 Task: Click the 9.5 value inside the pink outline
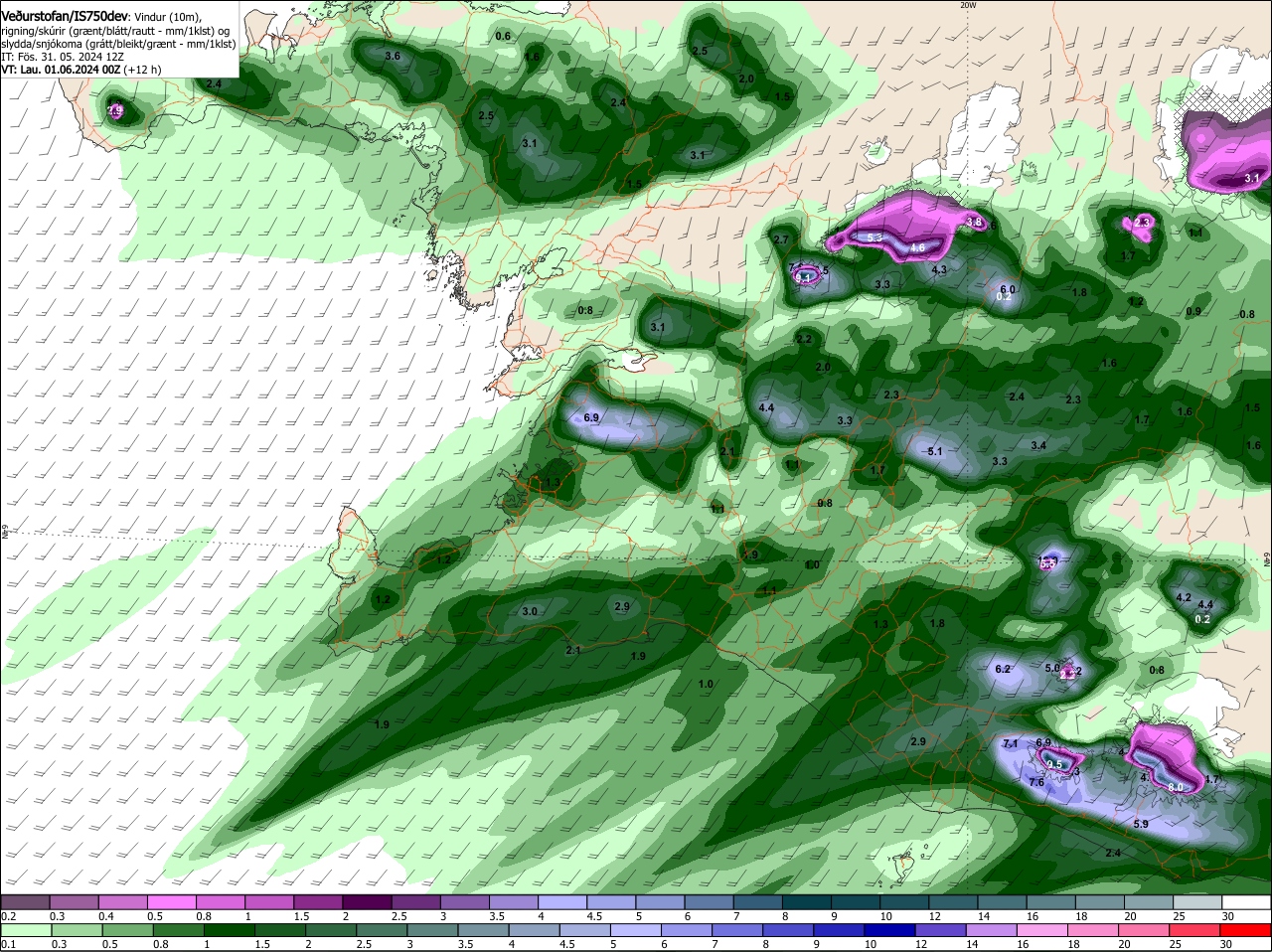click(x=1055, y=764)
